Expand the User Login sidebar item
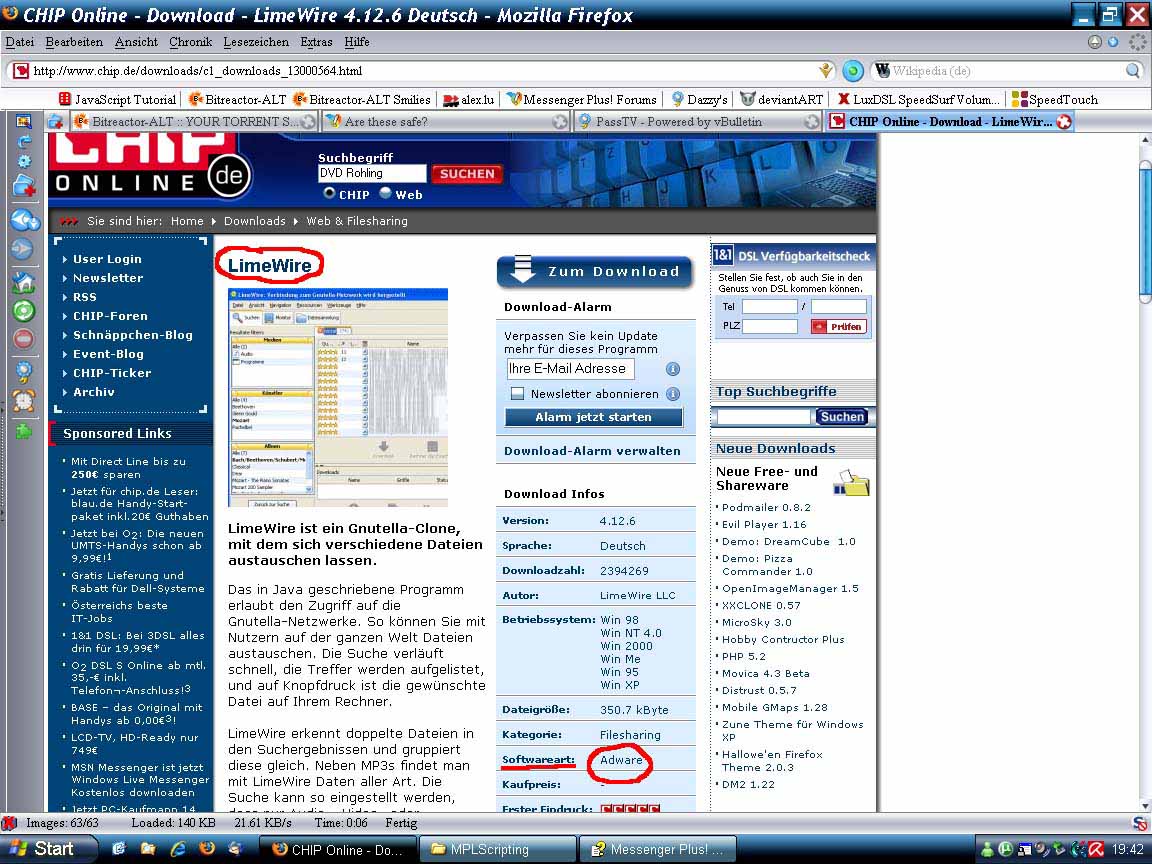Image resolution: width=1152 pixels, height=864 pixels. click(x=107, y=259)
